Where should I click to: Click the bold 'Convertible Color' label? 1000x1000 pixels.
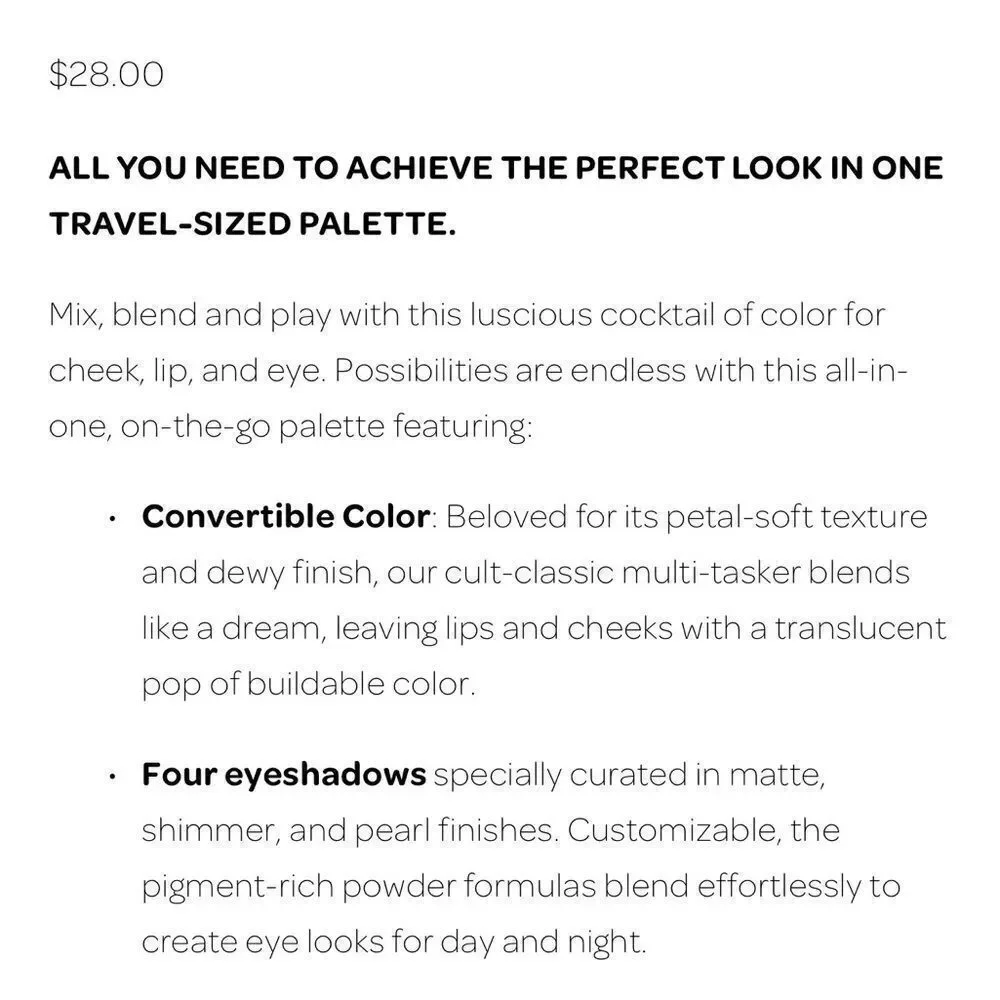click(286, 517)
